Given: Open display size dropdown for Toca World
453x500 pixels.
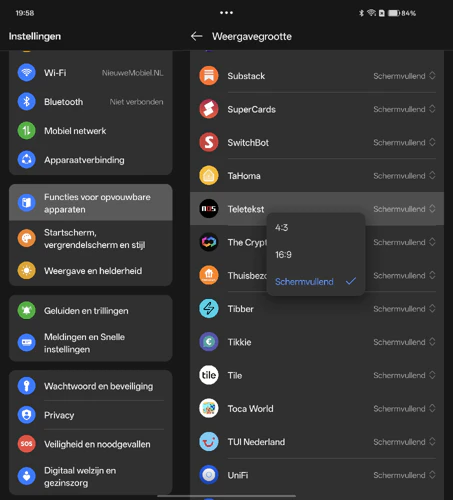Looking at the screenshot, I should coord(404,408).
